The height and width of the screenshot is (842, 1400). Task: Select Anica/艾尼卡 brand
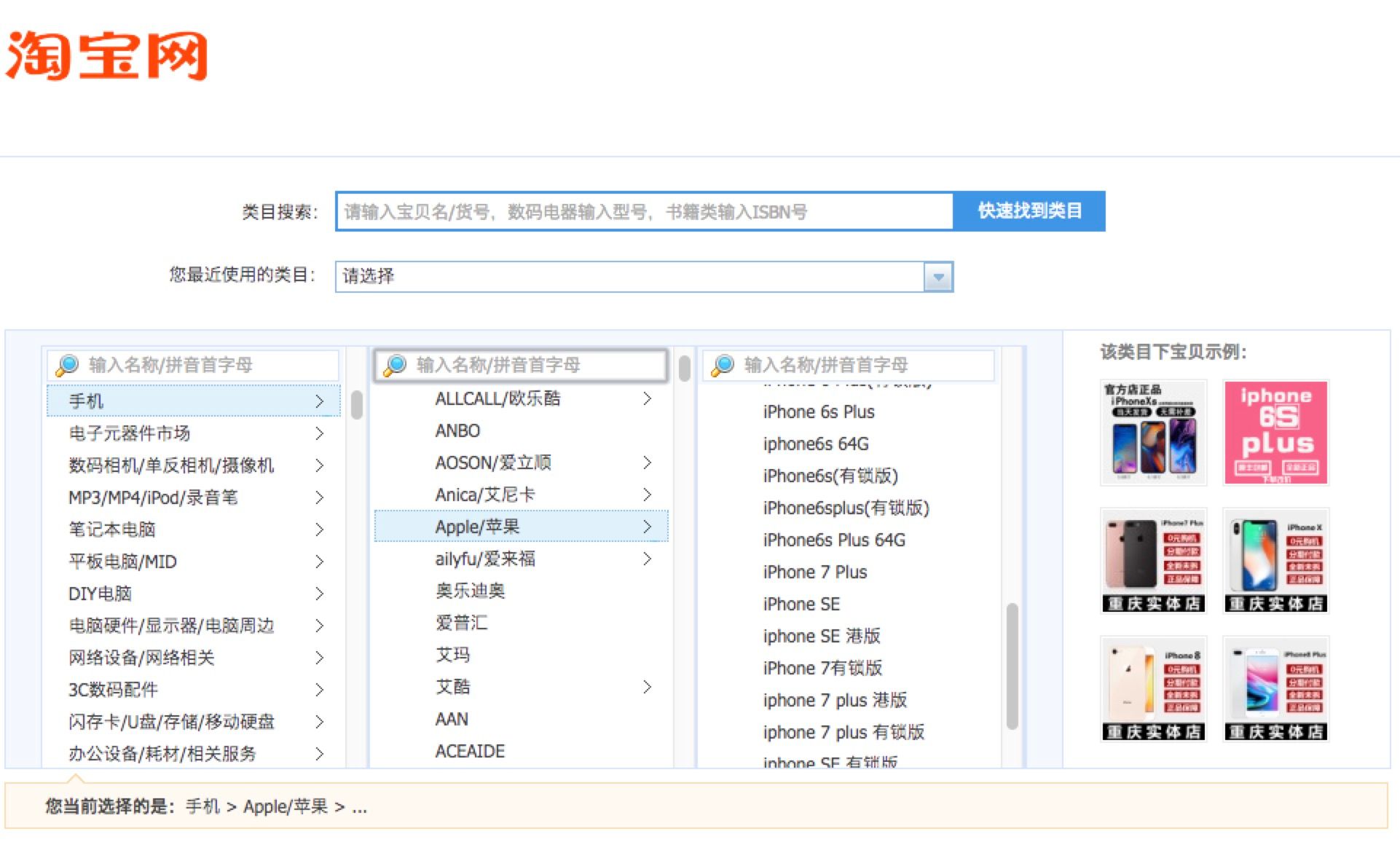[522, 495]
